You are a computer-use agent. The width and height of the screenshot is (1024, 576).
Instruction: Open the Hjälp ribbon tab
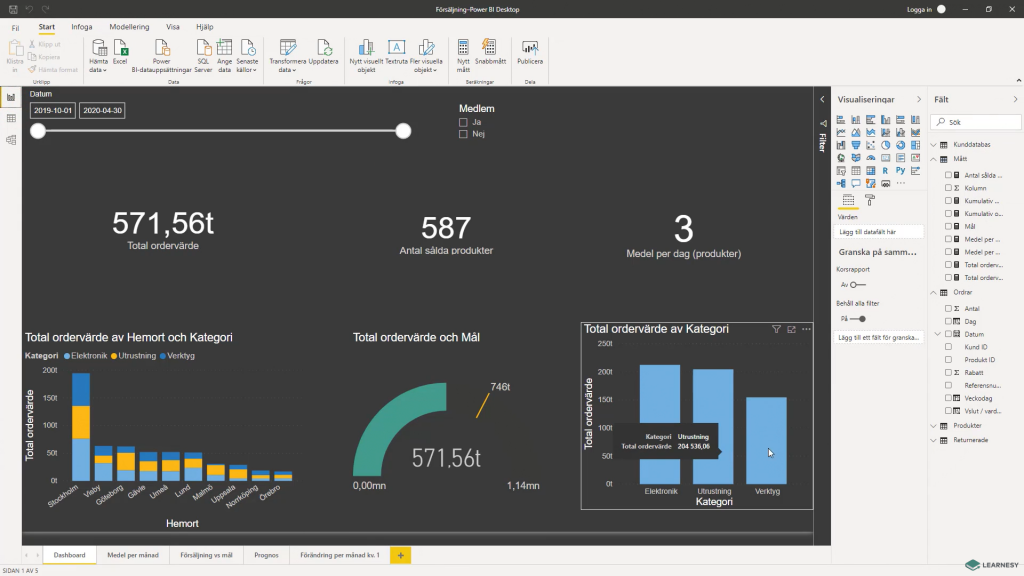coord(204,27)
